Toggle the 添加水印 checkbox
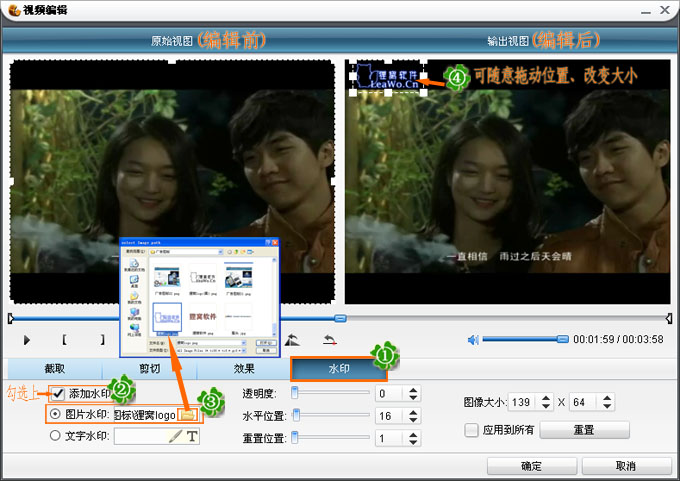 click(59, 393)
